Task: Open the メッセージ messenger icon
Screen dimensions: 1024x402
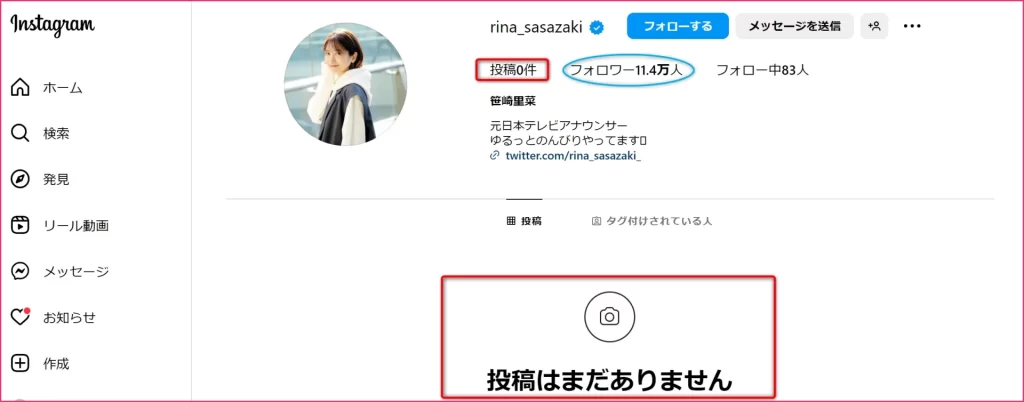Action: pyautogui.click(x=21, y=271)
